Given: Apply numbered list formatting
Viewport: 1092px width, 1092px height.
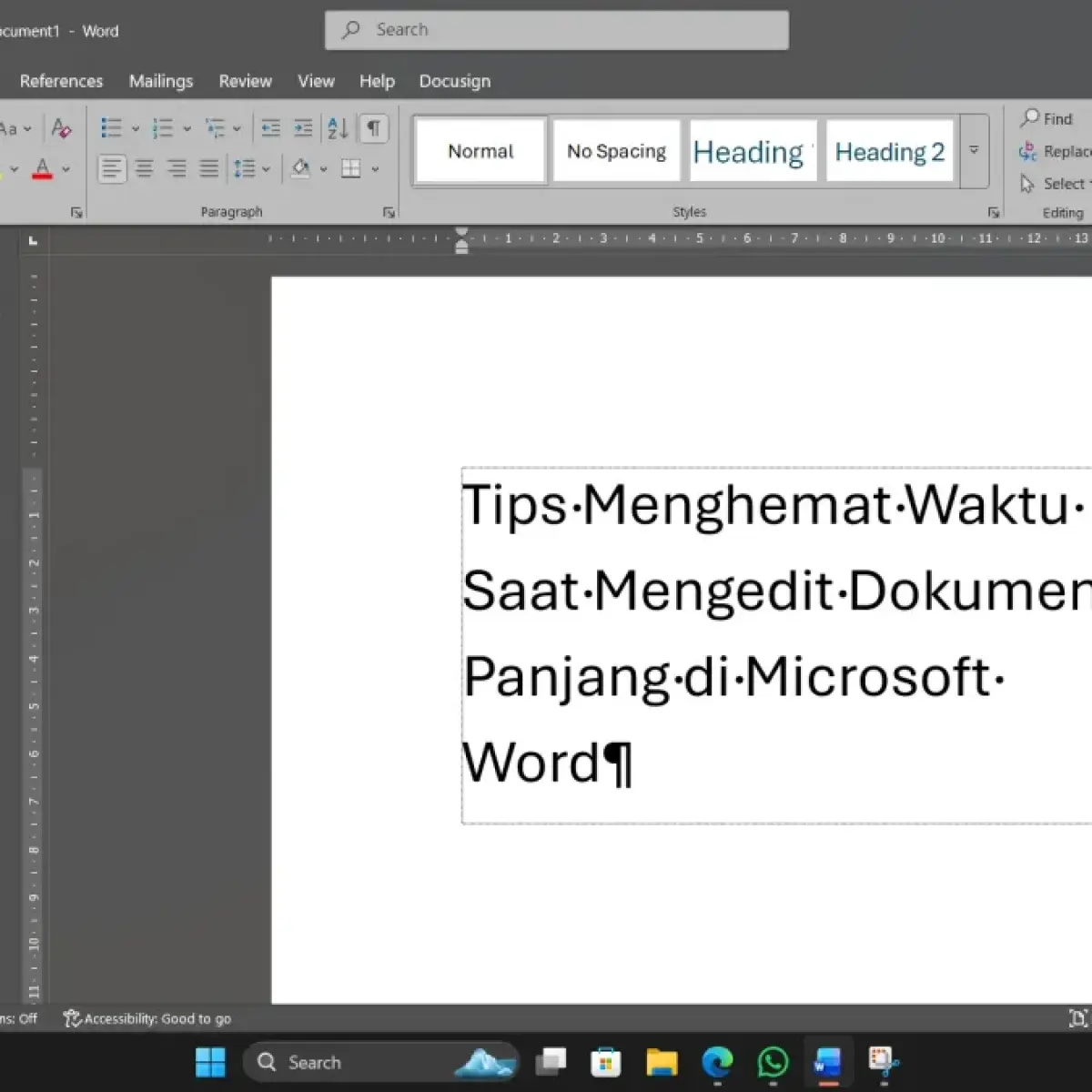Looking at the screenshot, I should coord(162,128).
